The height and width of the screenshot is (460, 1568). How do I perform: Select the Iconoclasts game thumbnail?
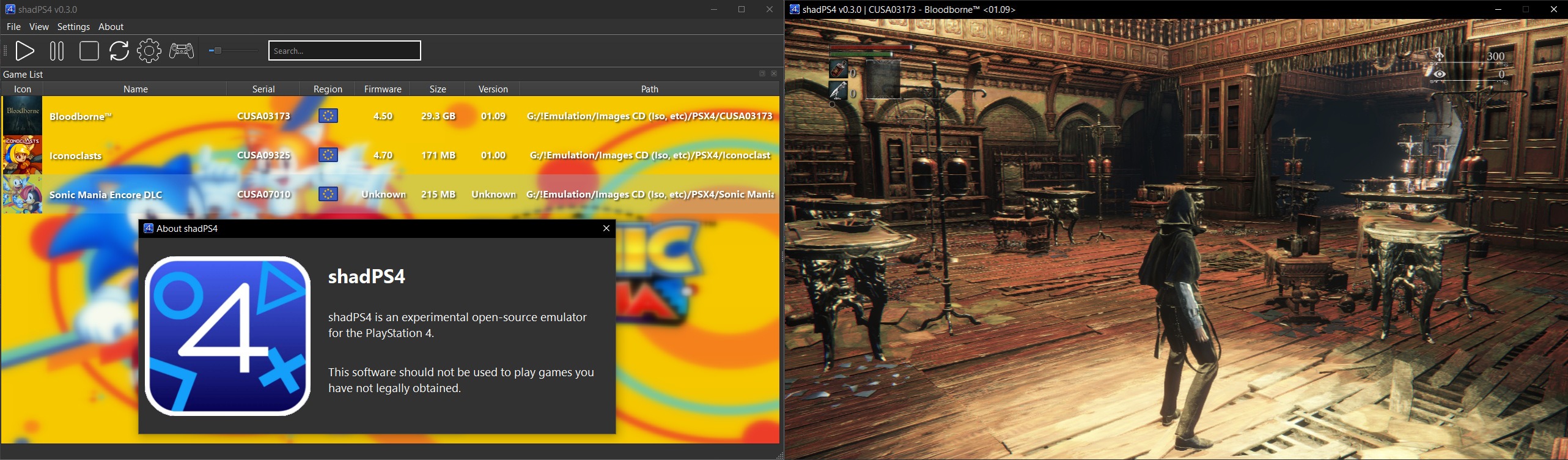[x=23, y=155]
